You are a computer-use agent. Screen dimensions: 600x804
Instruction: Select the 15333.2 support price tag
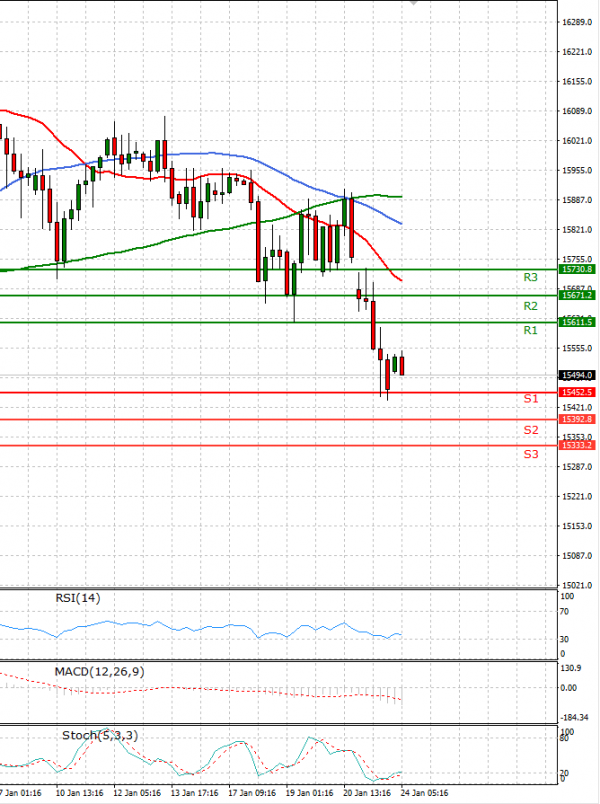coord(577,445)
